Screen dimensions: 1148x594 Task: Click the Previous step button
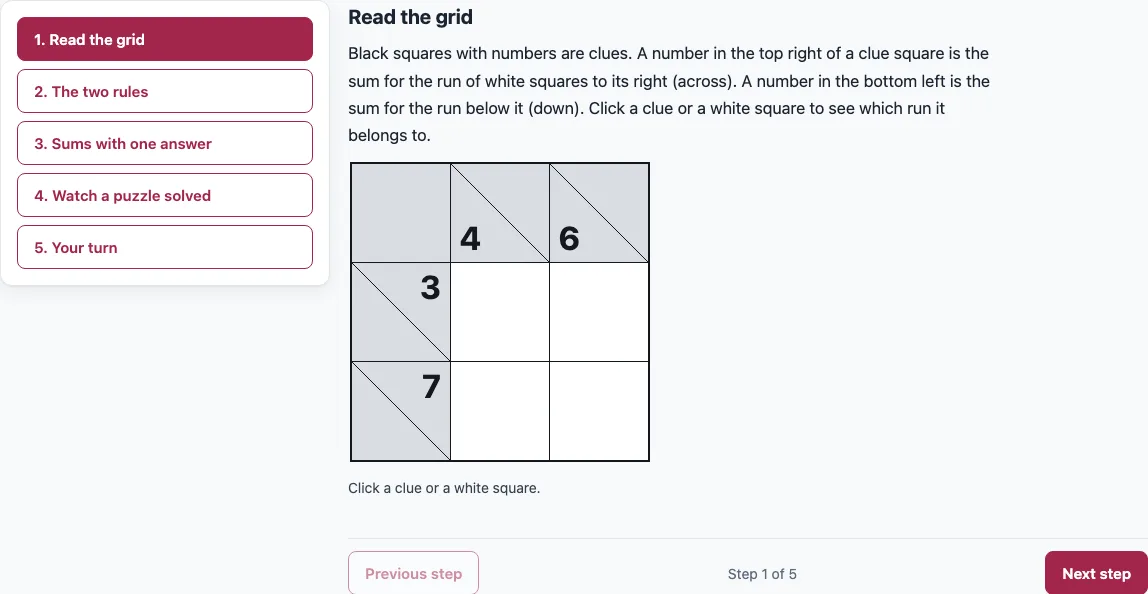tap(414, 573)
